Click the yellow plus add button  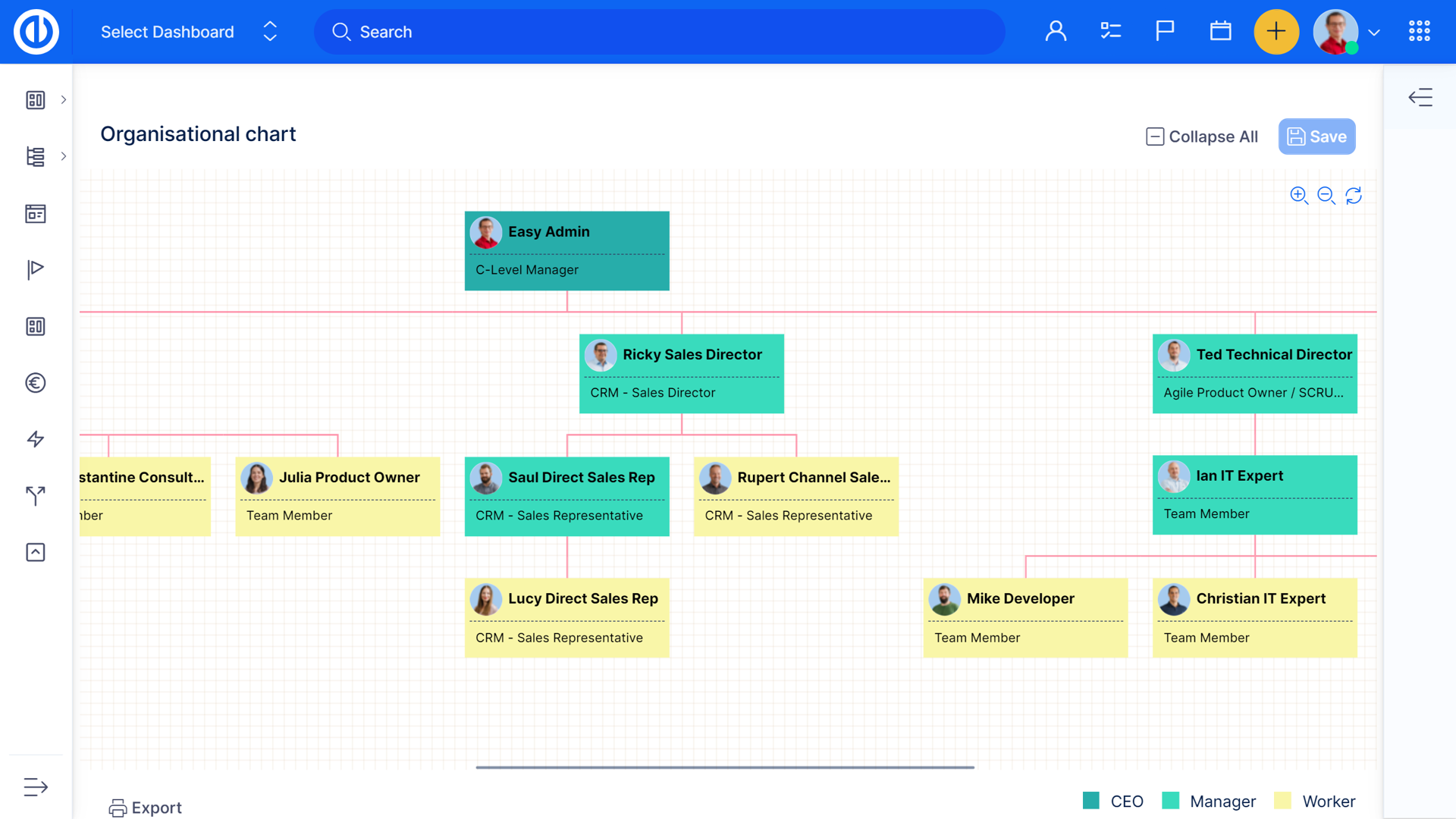tap(1276, 32)
